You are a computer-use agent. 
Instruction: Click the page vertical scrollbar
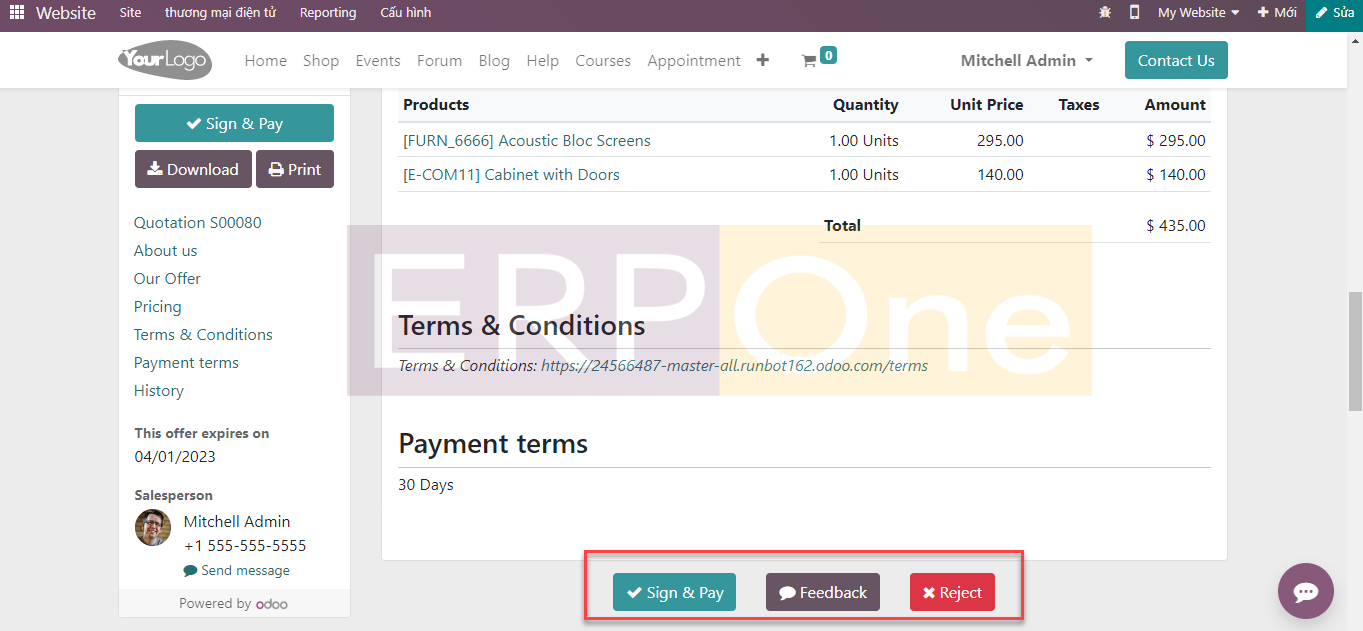point(1355,350)
